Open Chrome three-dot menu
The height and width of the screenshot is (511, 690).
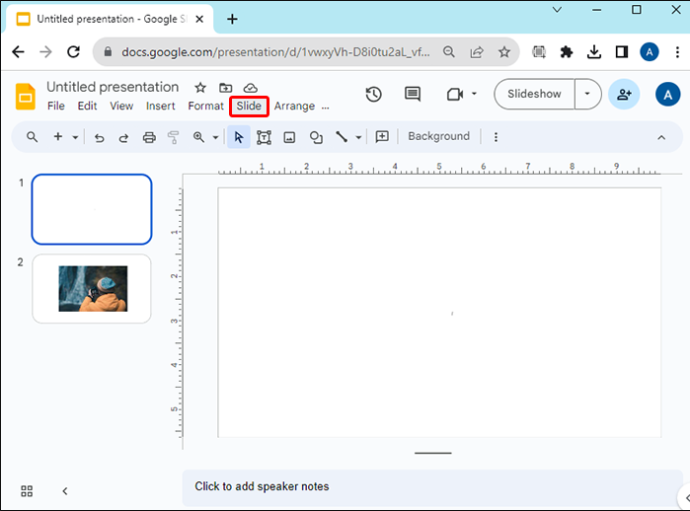(677, 52)
